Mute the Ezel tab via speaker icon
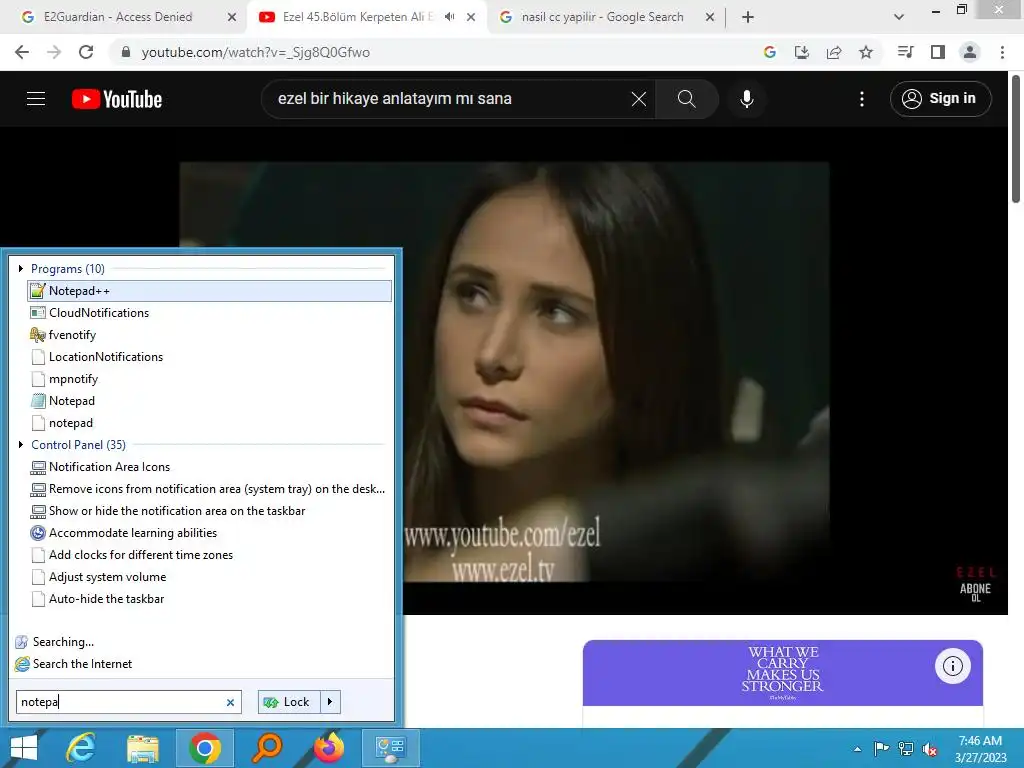This screenshot has width=1024, height=768. point(449,17)
